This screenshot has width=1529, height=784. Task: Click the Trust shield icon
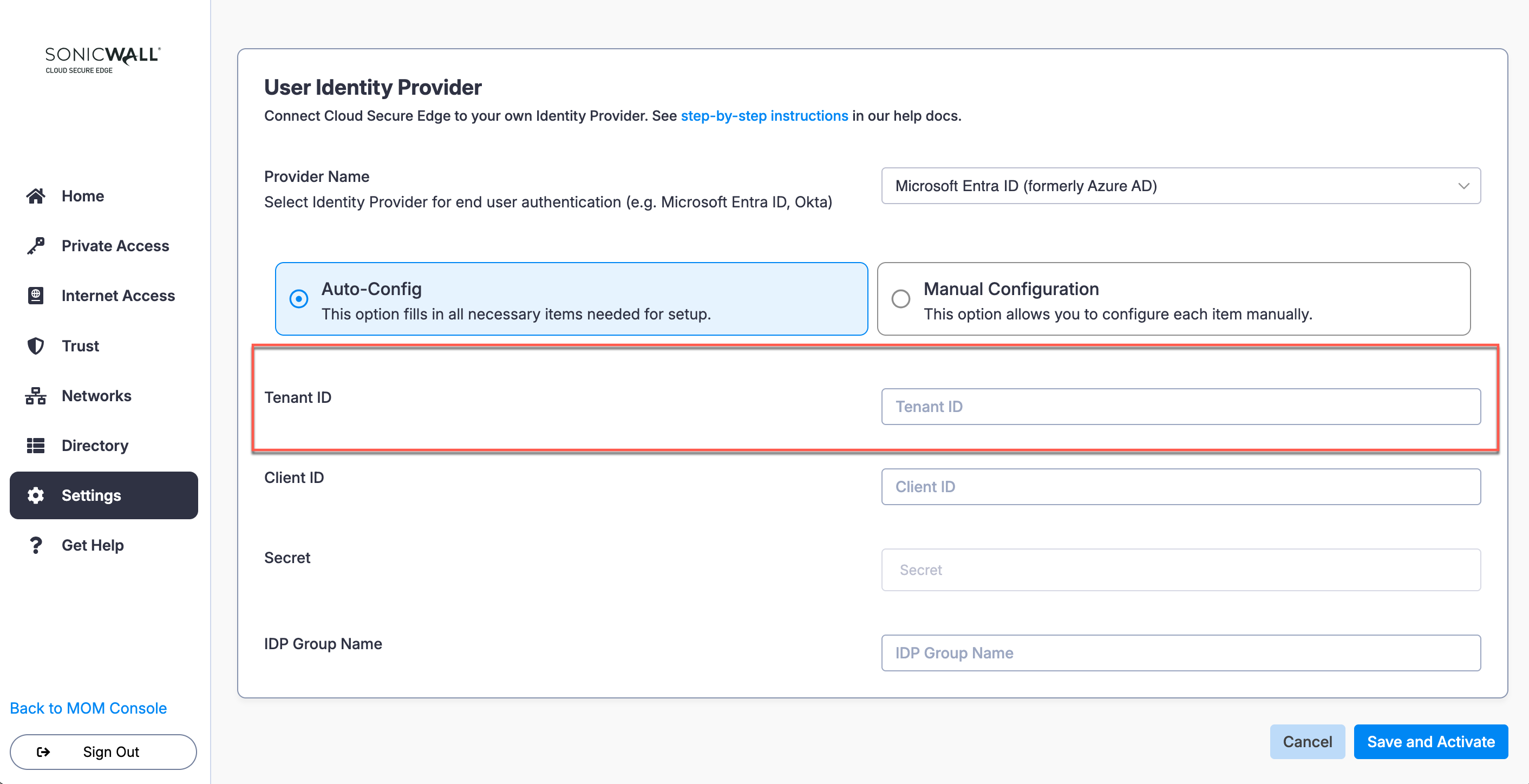(x=36, y=345)
